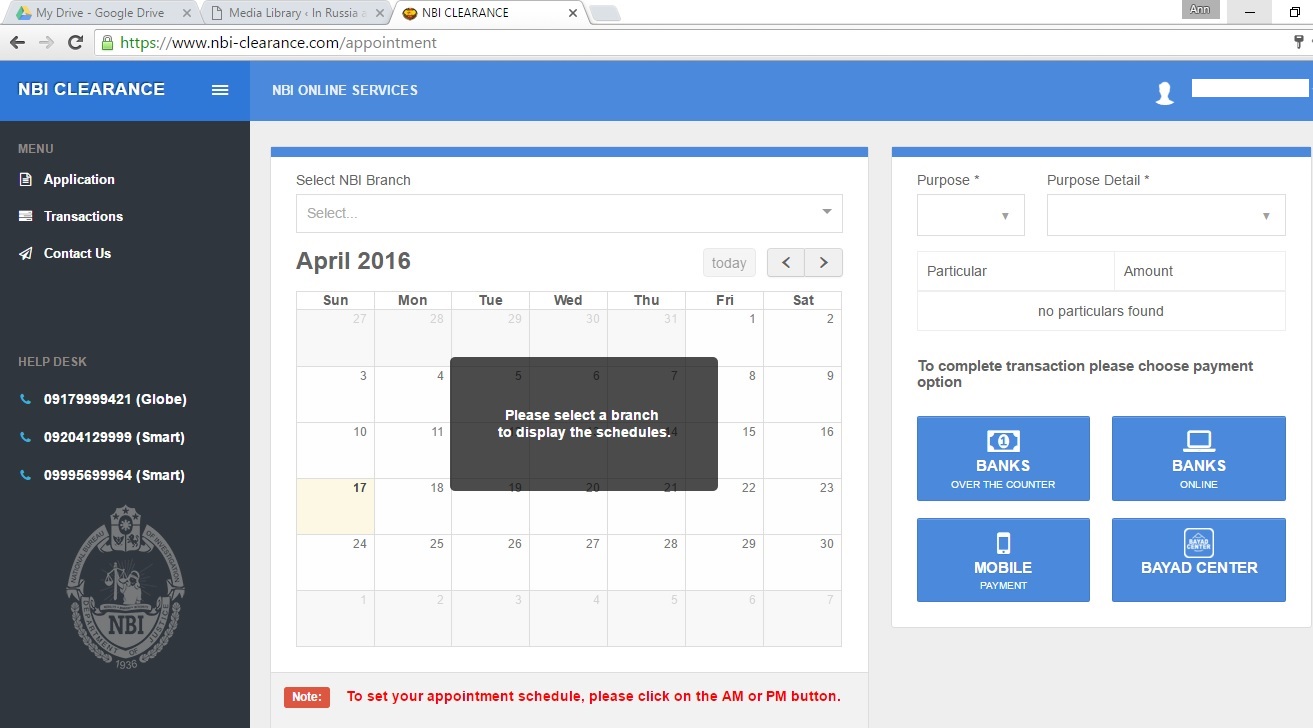Select April 22 on the calendar
Screen dimensions: 1313x728
[724, 506]
